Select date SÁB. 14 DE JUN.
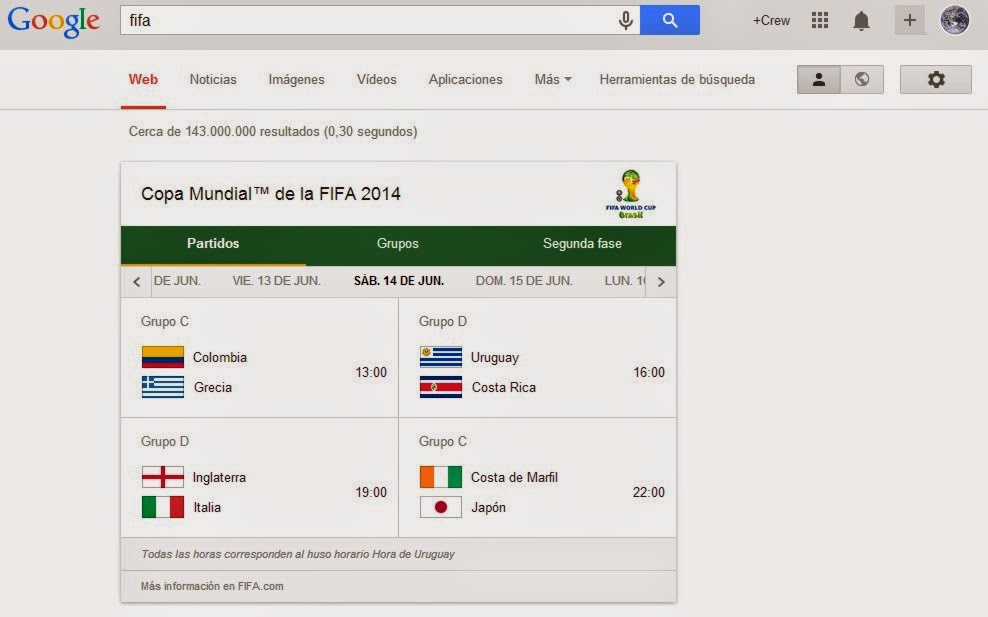 [399, 281]
